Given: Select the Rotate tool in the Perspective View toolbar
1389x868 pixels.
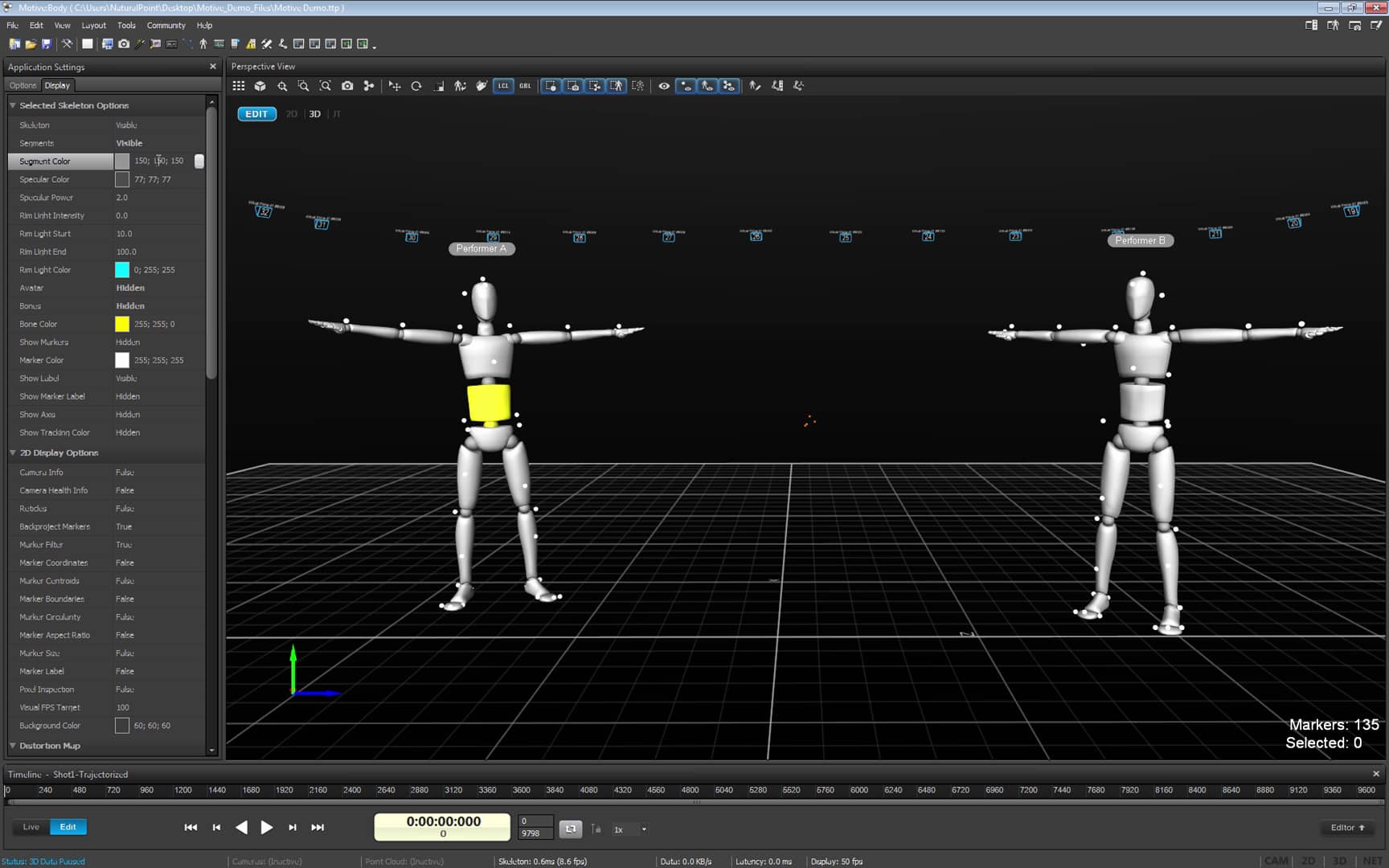Looking at the screenshot, I should (x=416, y=86).
